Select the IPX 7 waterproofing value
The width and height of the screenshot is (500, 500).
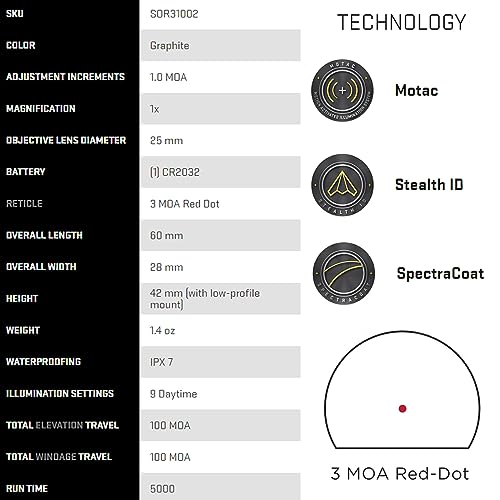(x=161, y=362)
